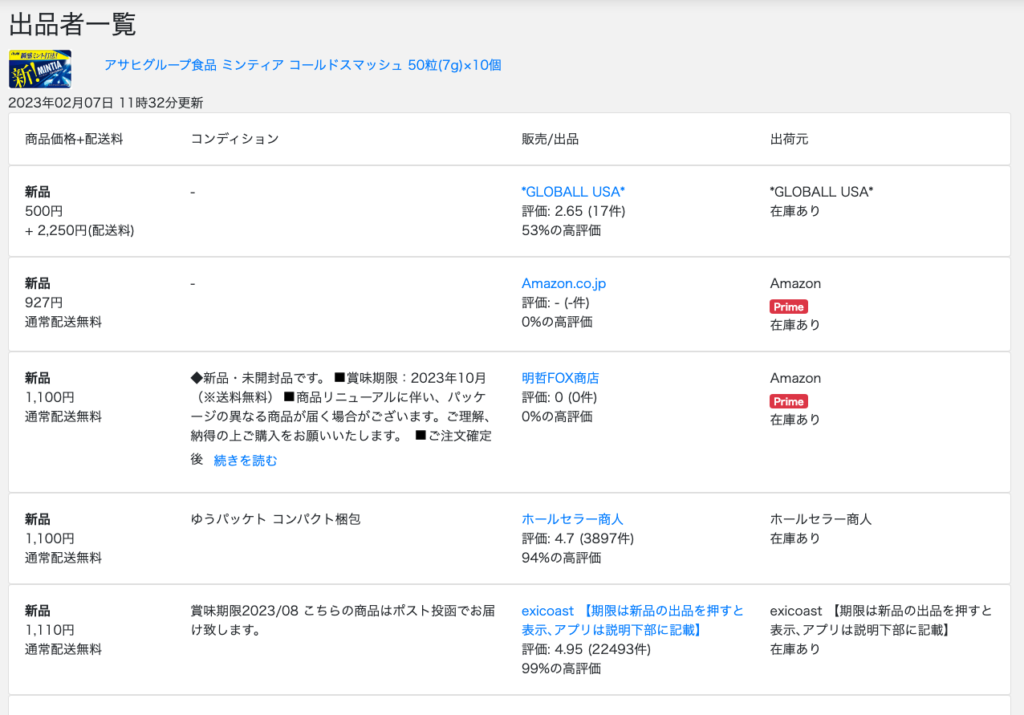Click the 927円 price
1024x715 pixels.
(44, 303)
